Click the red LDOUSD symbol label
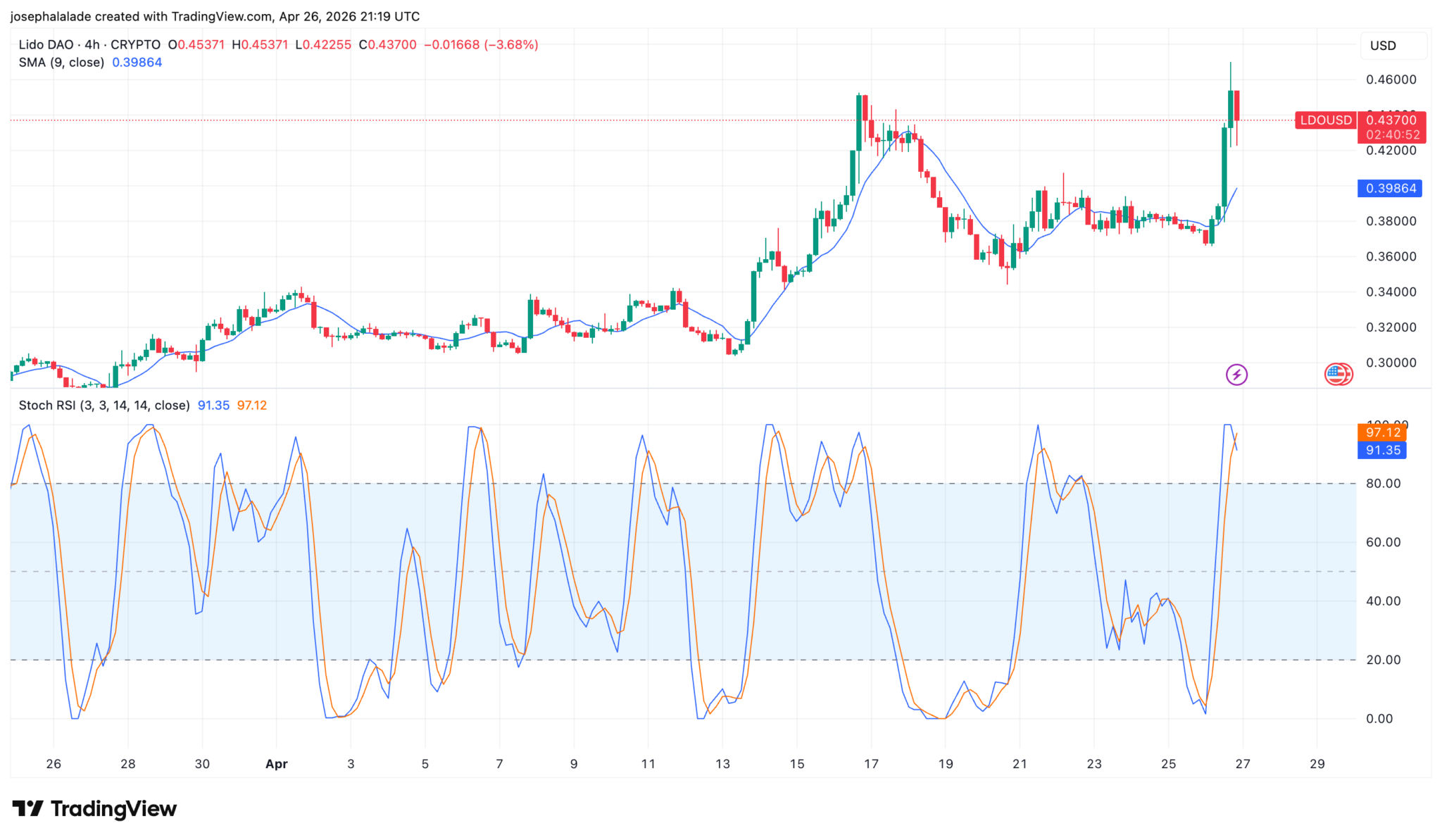 1325,120
